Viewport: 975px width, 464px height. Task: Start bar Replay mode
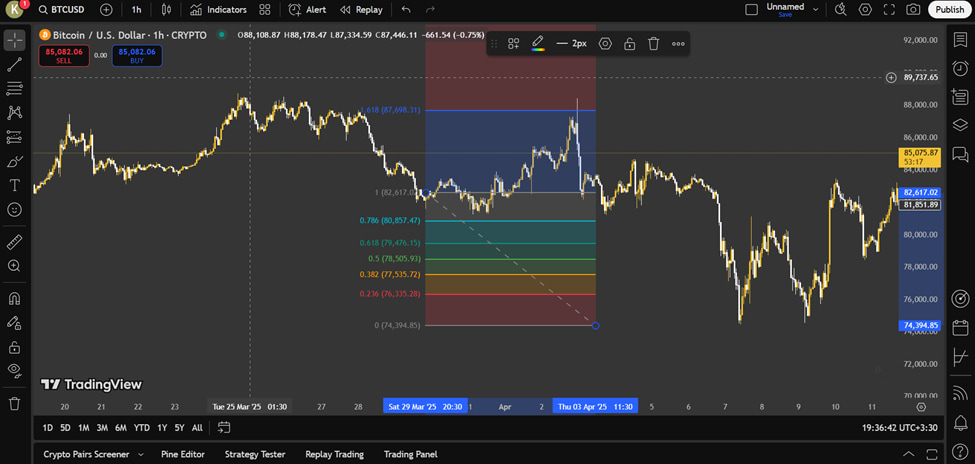click(361, 10)
